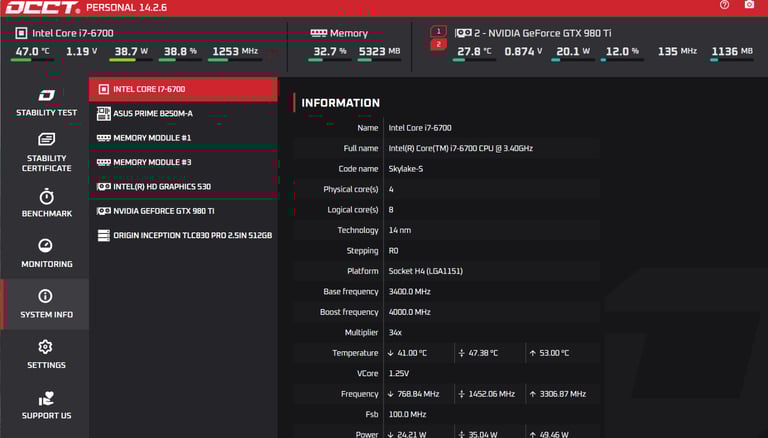768x438 pixels.
Task: Select Memory Module #3 entry
Action: pyautogui.click(x=183, y=162)
